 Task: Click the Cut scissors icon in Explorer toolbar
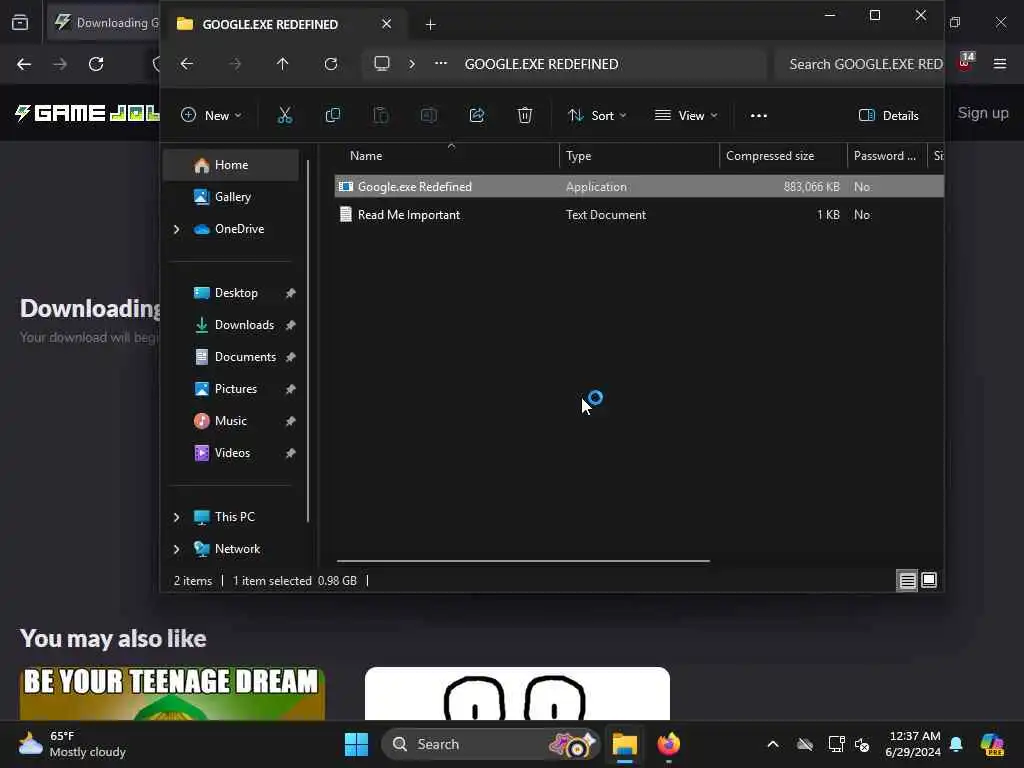tap(284, 116)
